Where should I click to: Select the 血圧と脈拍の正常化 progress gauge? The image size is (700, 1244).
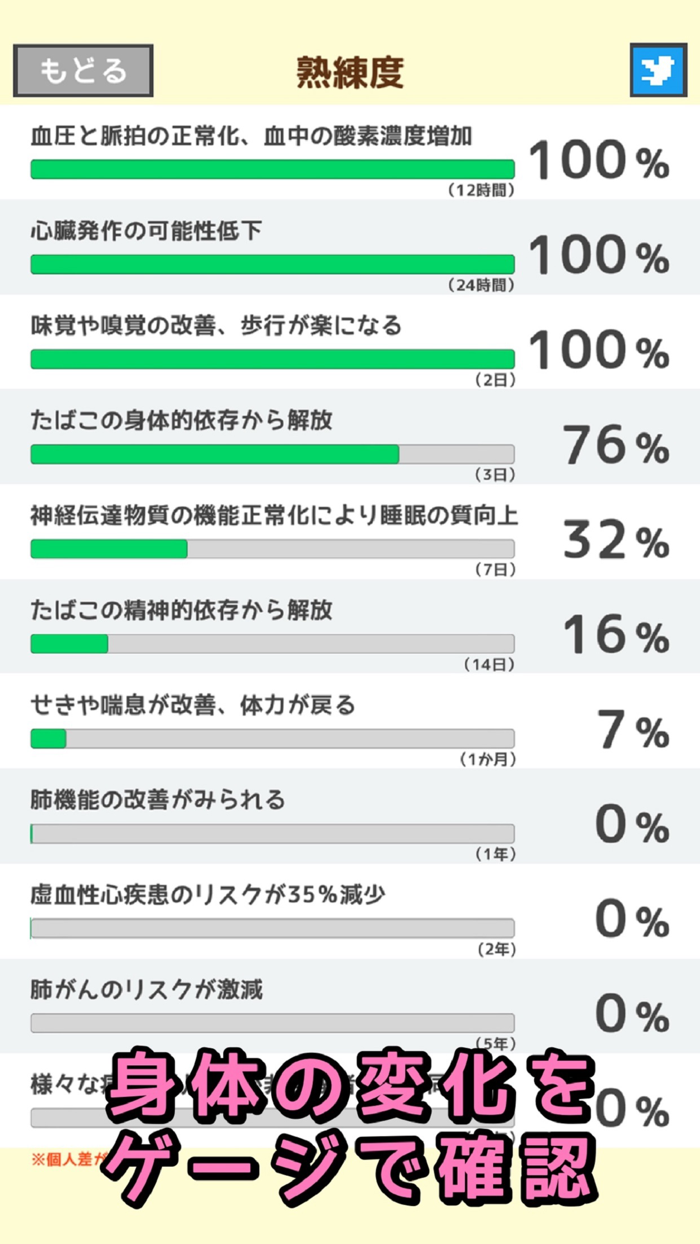click(272, 169)
